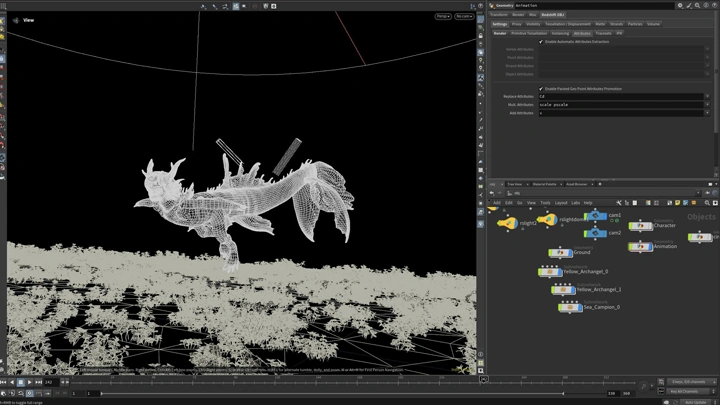Open the Material Palette pane tab
Viewport: 720px width, 405px height.
545,184
